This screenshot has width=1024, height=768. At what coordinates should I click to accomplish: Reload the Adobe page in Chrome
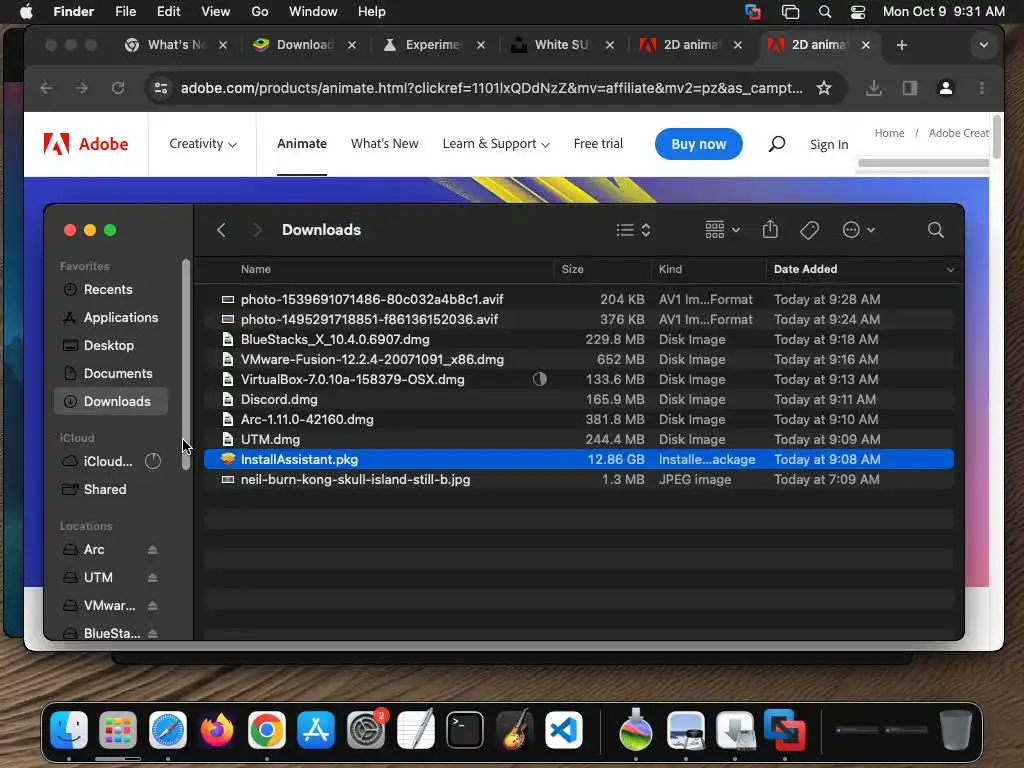click(118, 88)
